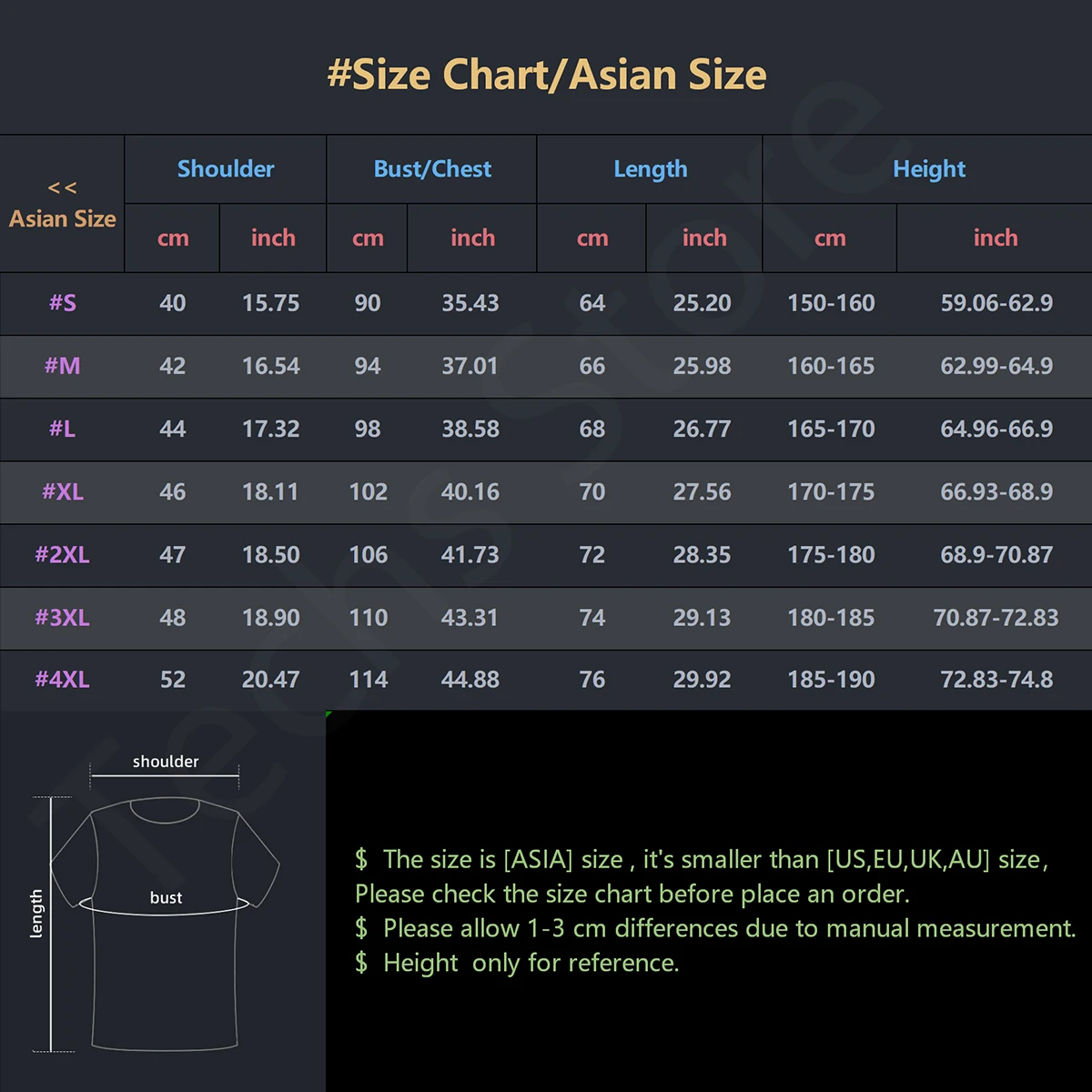Select the Bust/Chest column header
The width and height of the screenshot is (1092, 1092).
(432, 169)
